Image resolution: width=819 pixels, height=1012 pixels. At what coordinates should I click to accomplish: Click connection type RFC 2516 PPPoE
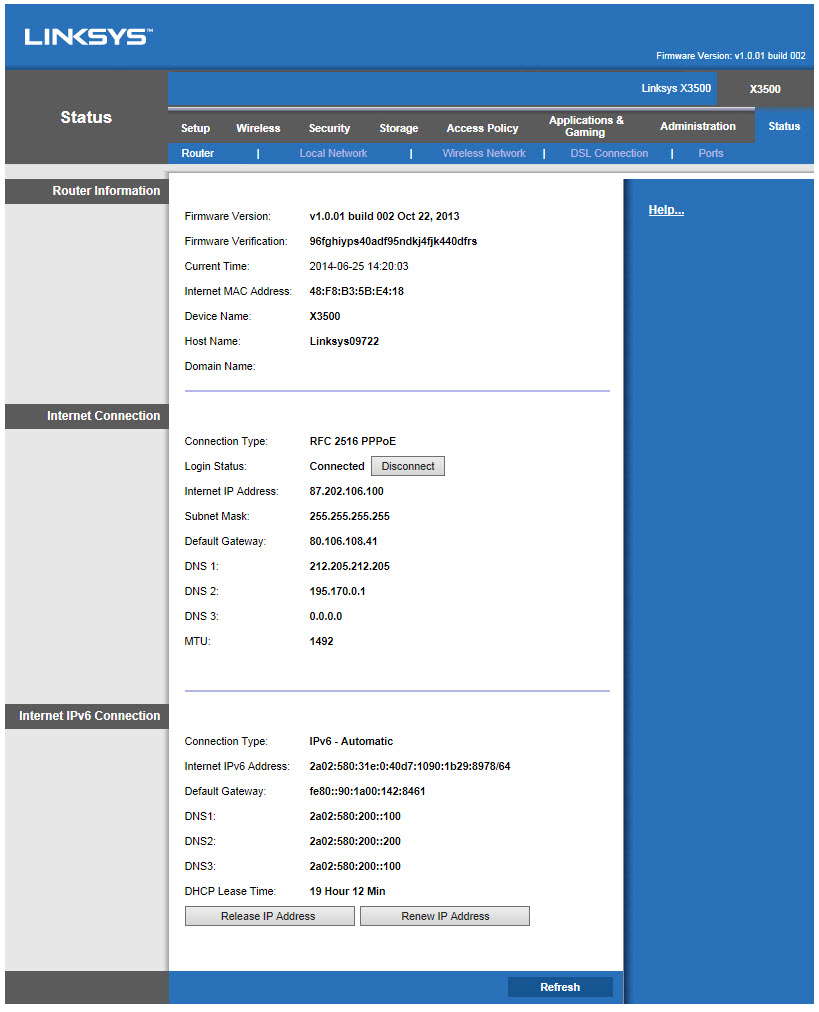click(x=352, y=441)
